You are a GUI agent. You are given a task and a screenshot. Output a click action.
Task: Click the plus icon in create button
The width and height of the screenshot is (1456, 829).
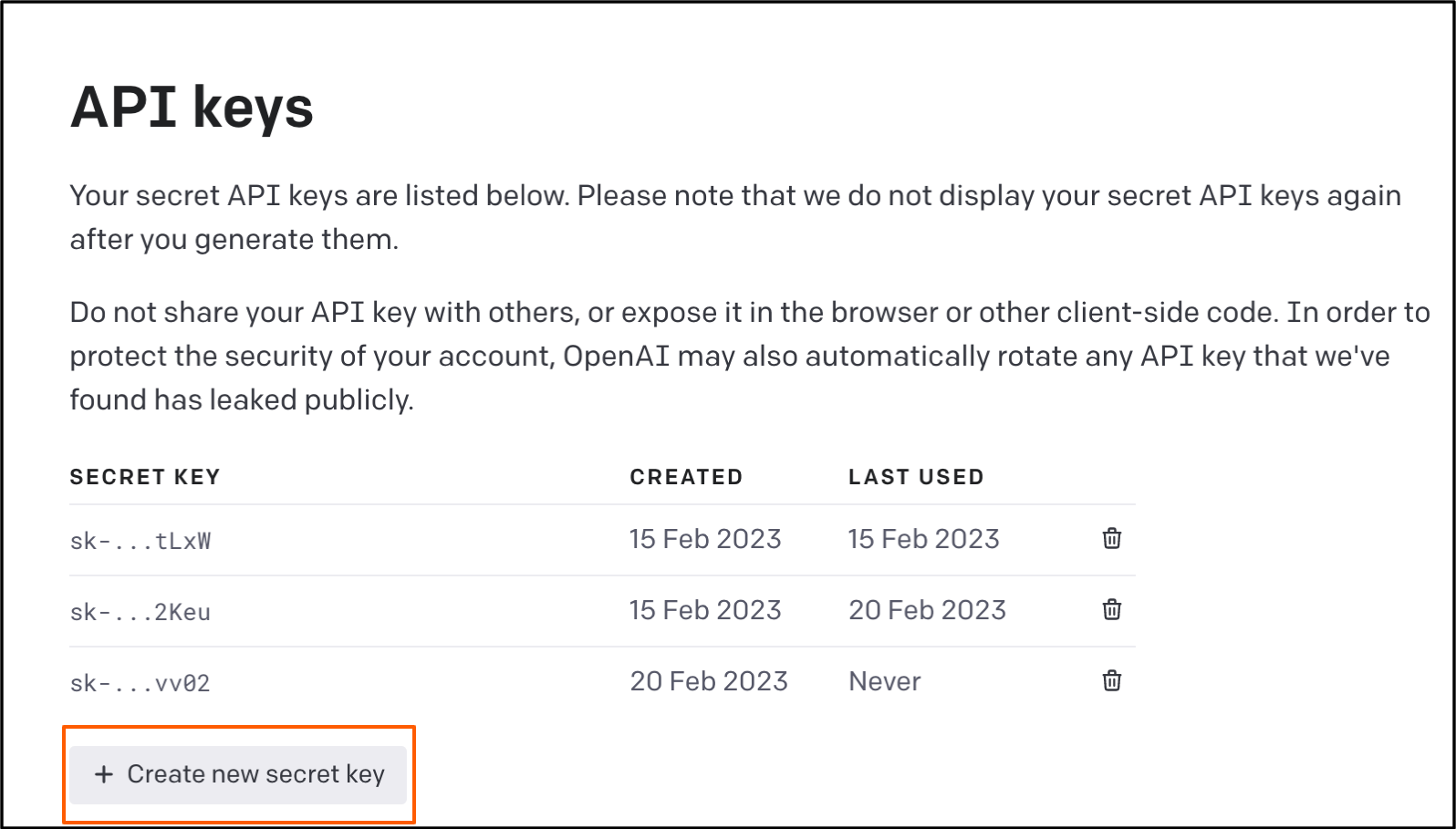pyautogui.click(x=104, y=774)
